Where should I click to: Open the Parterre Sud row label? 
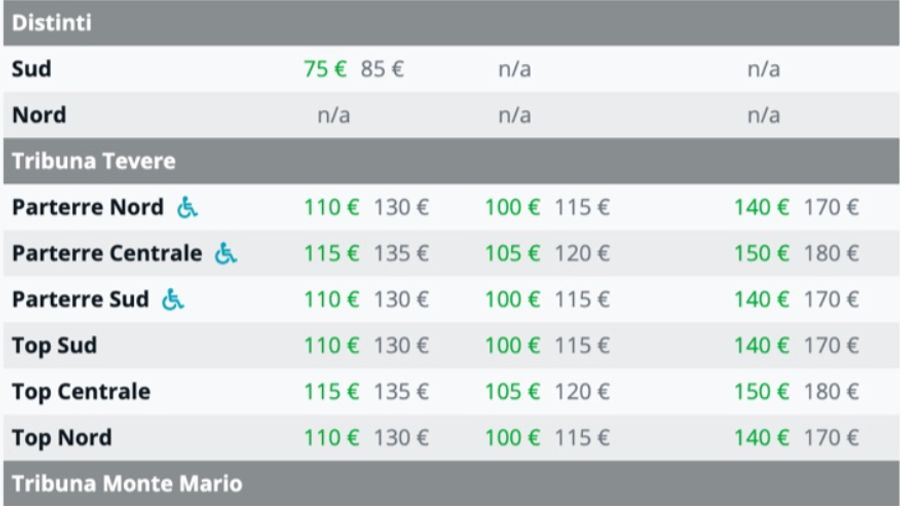pyautogui.click(x=80, y=299)
